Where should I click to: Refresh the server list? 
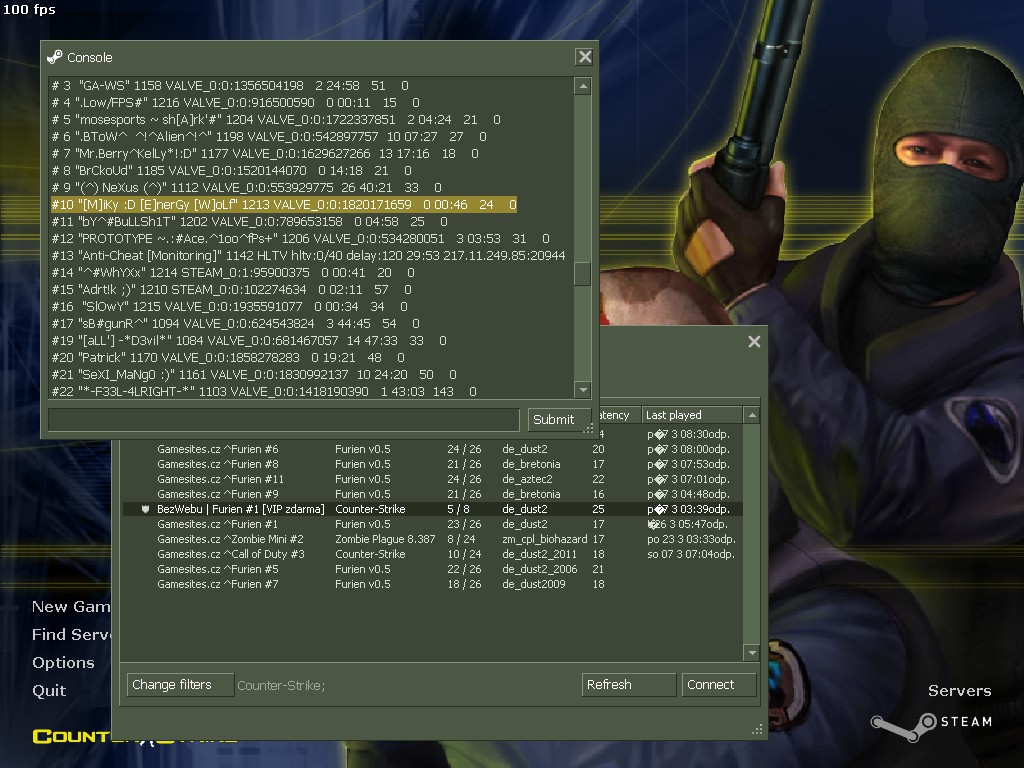[x=629, y=685]
